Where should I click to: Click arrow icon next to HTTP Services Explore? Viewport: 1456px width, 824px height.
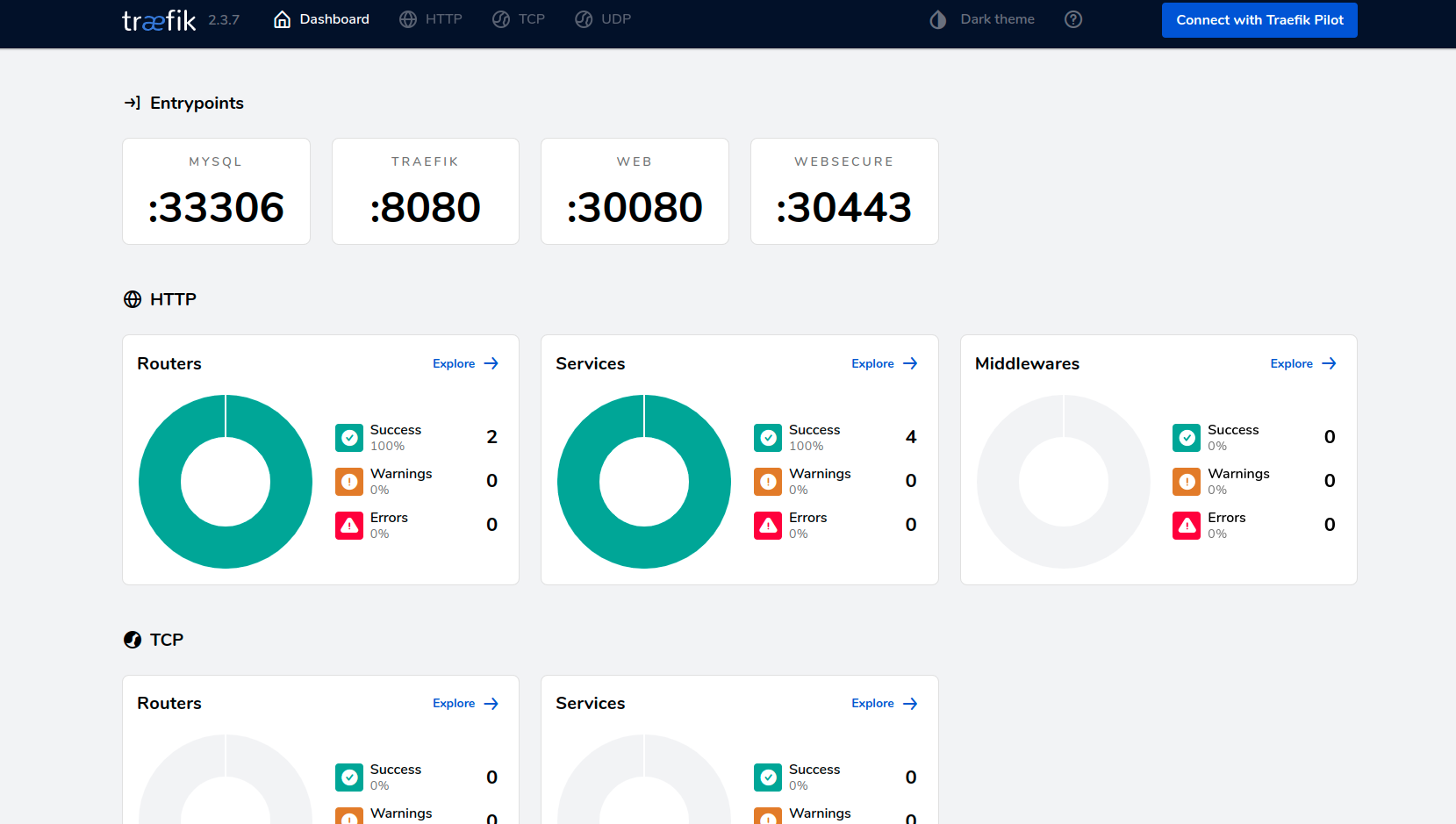click(910, 363)
